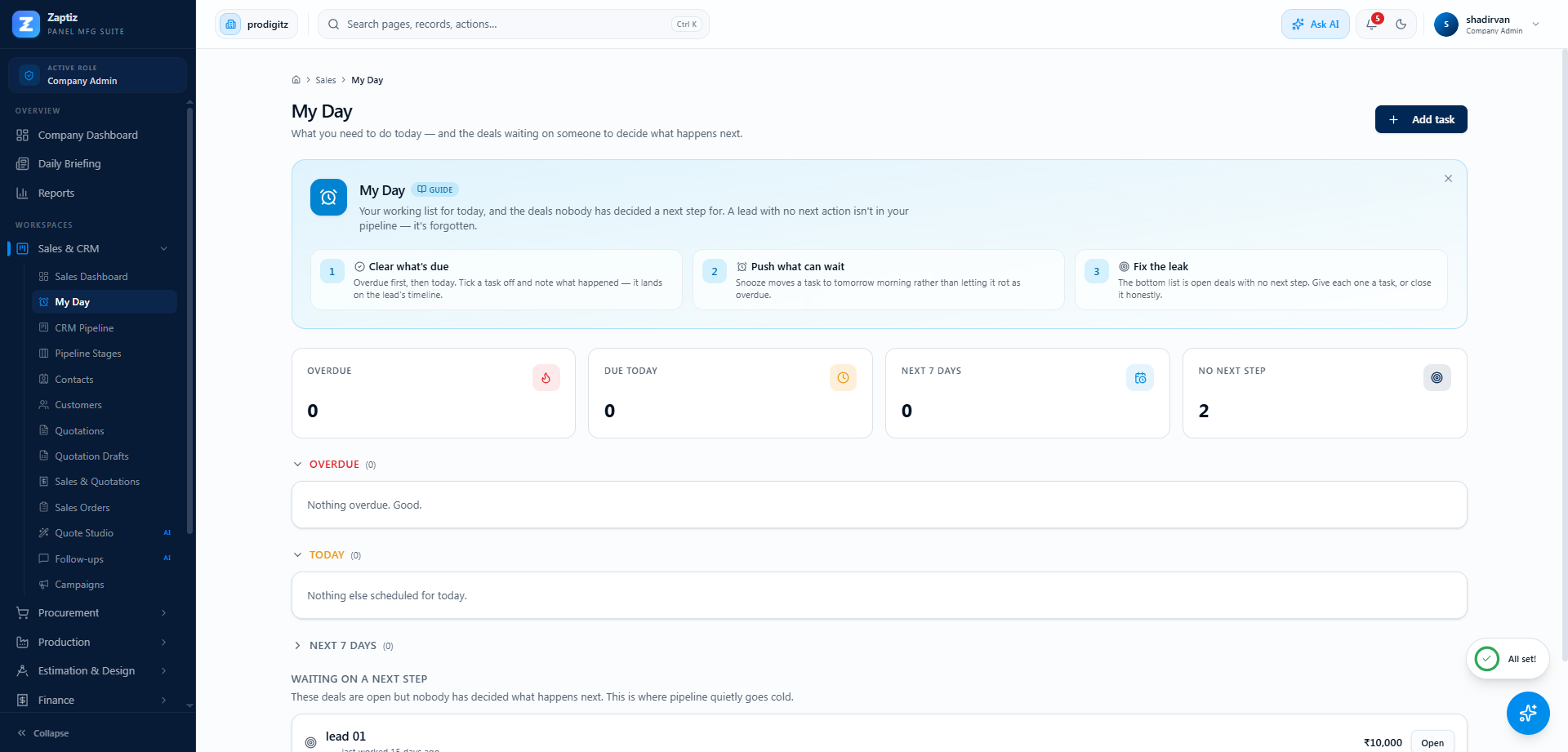This screenshot has width=1568, height=752.
Task: Collapse the Sales & CRM section
Action: click(98, 248)
